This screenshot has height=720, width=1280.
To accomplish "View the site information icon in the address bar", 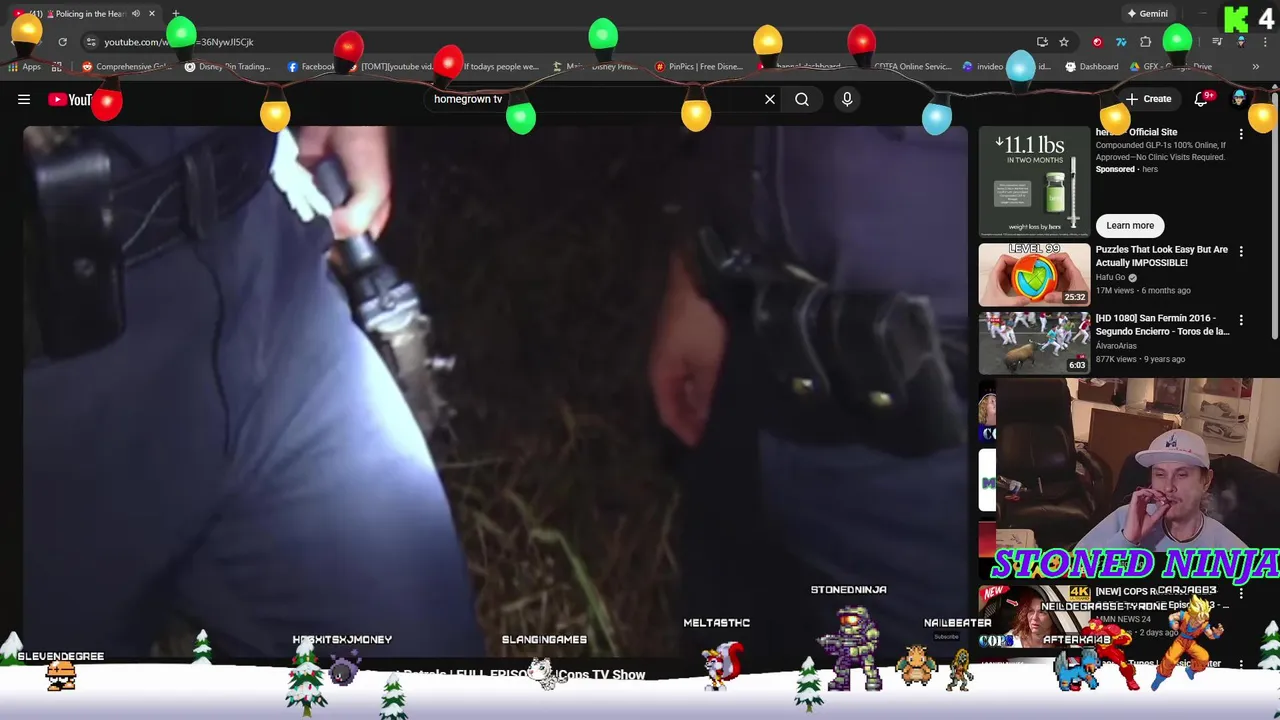I will (x=91, y=42).
